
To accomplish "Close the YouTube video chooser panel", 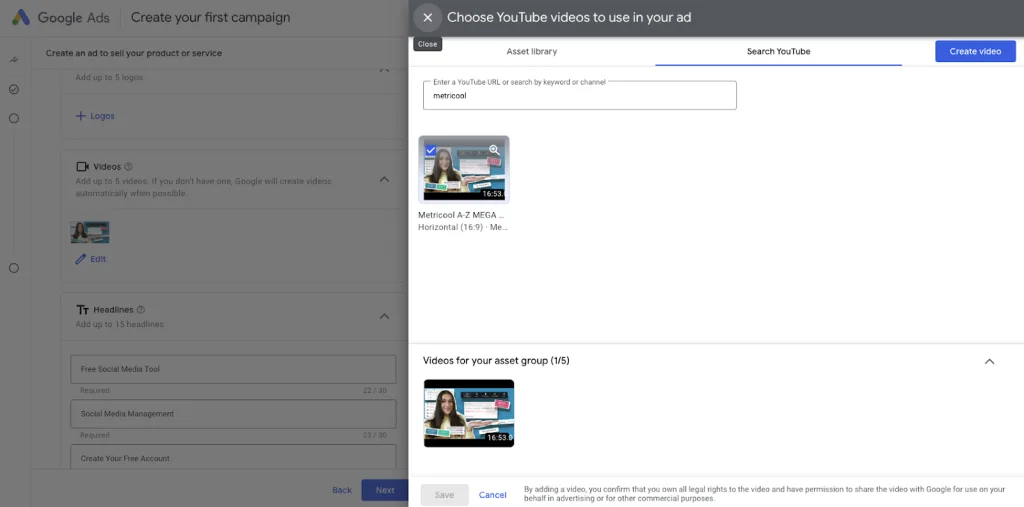I will point(428,18).
